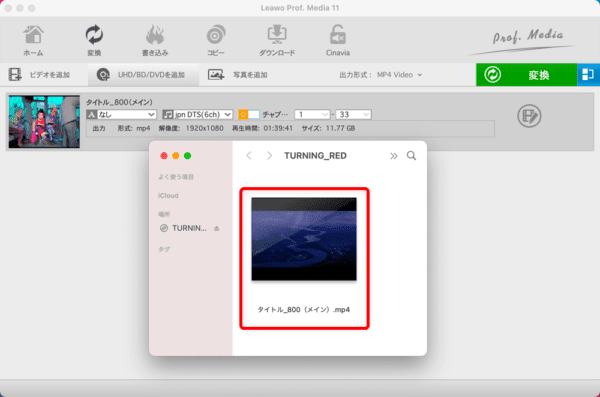Zoom the Finder window with green button
600x397 pixels.
(188, 155)
